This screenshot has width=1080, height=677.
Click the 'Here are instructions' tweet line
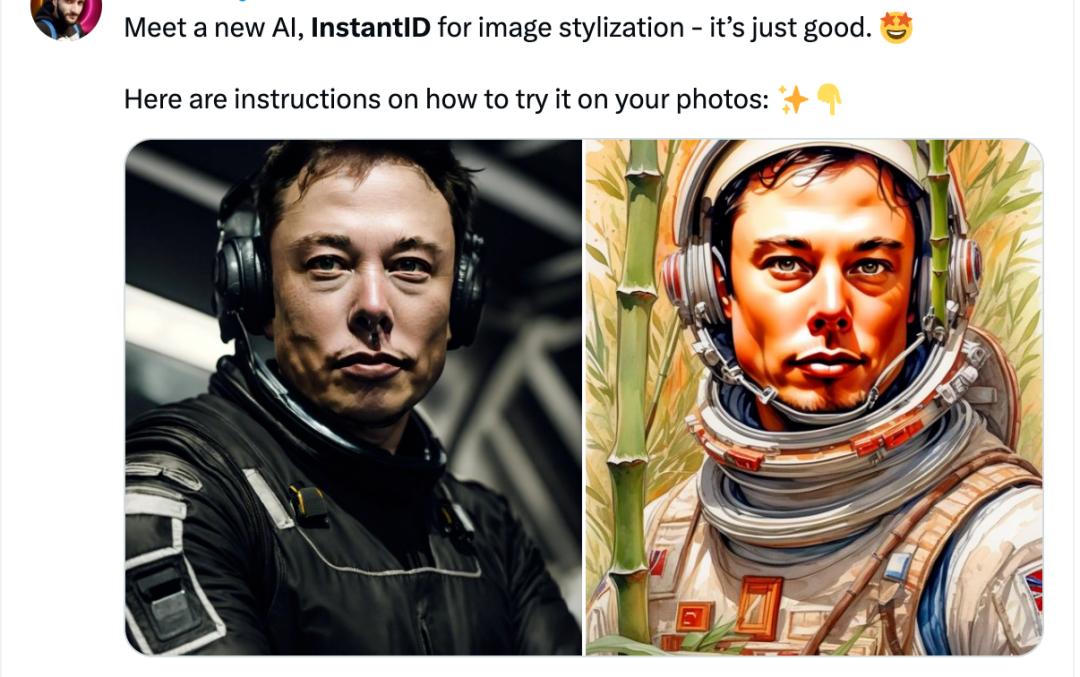point(446,100)
